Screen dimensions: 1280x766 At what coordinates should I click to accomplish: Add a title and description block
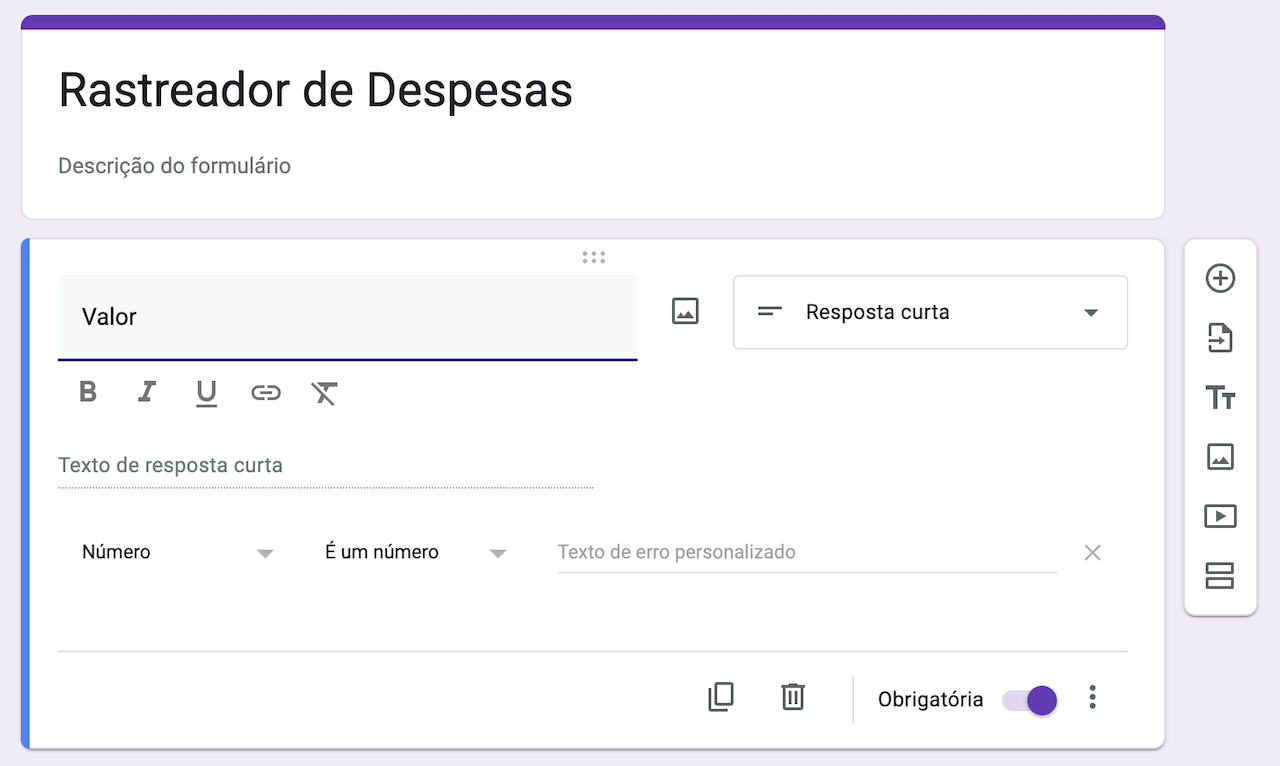(x=1220, y=398)
